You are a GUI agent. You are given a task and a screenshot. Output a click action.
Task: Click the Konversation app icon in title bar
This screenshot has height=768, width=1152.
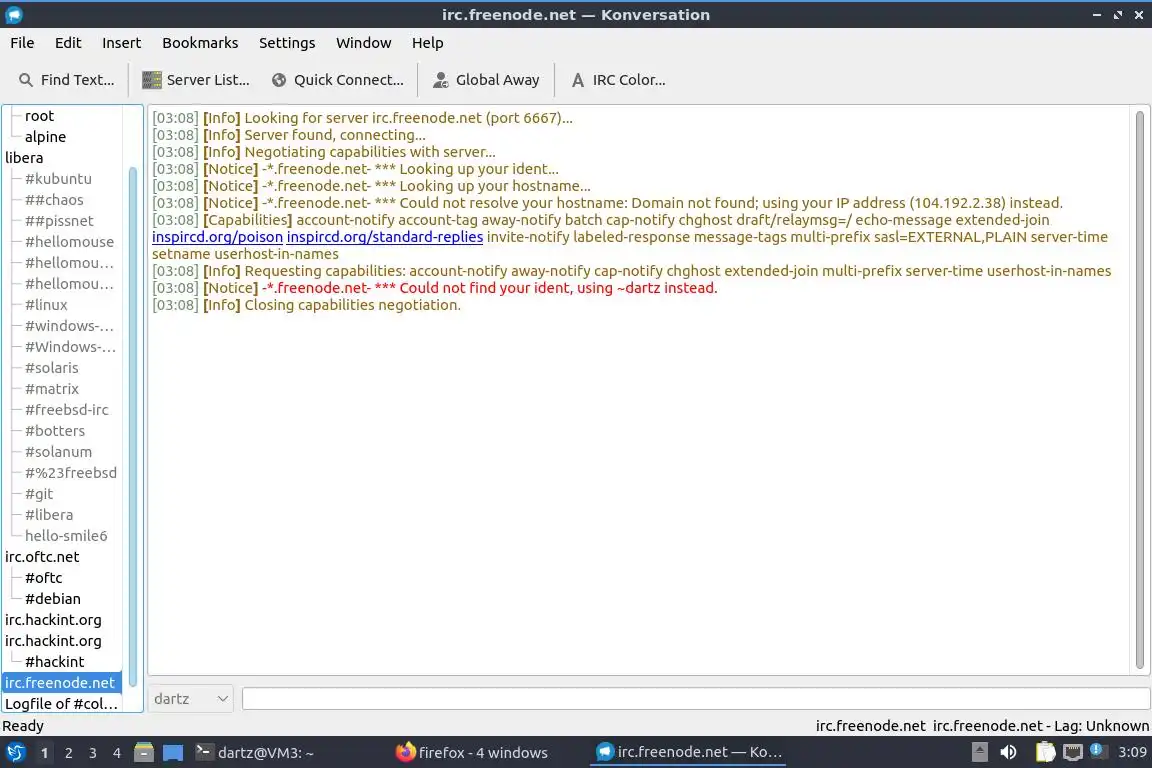[13, 14]
